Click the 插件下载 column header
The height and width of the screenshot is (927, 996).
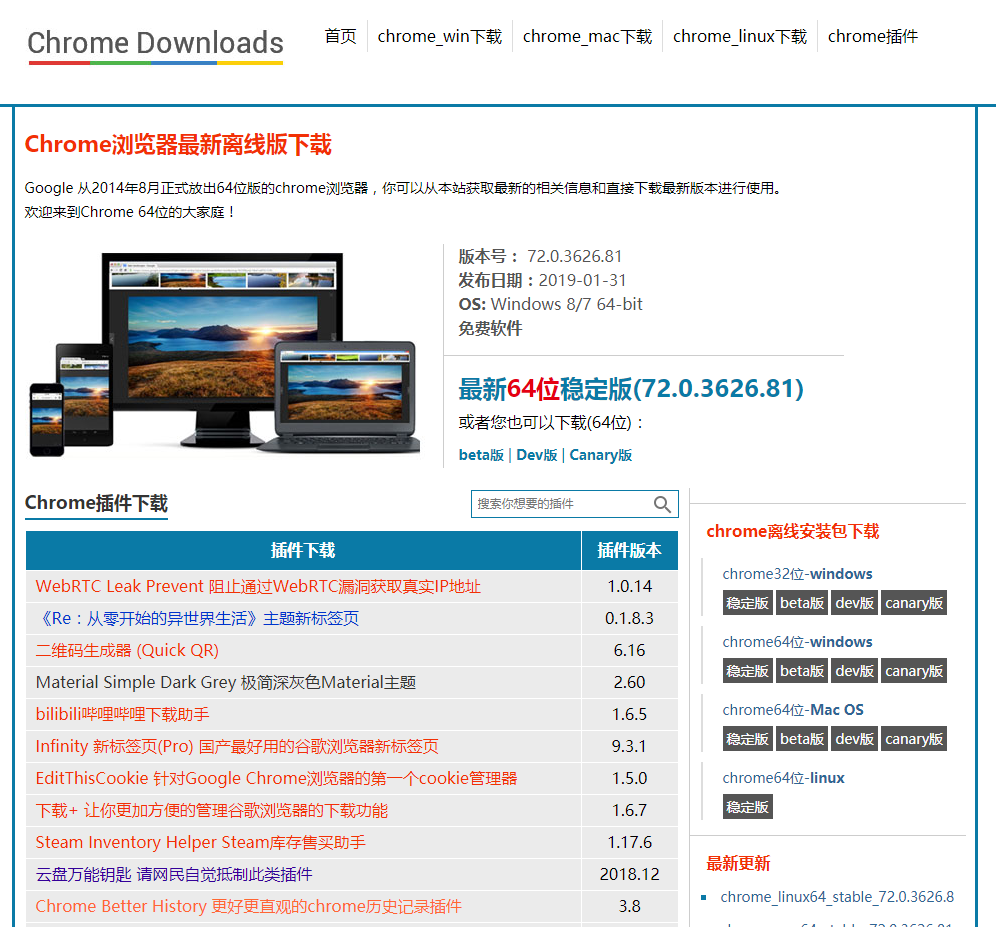(303, 550)
